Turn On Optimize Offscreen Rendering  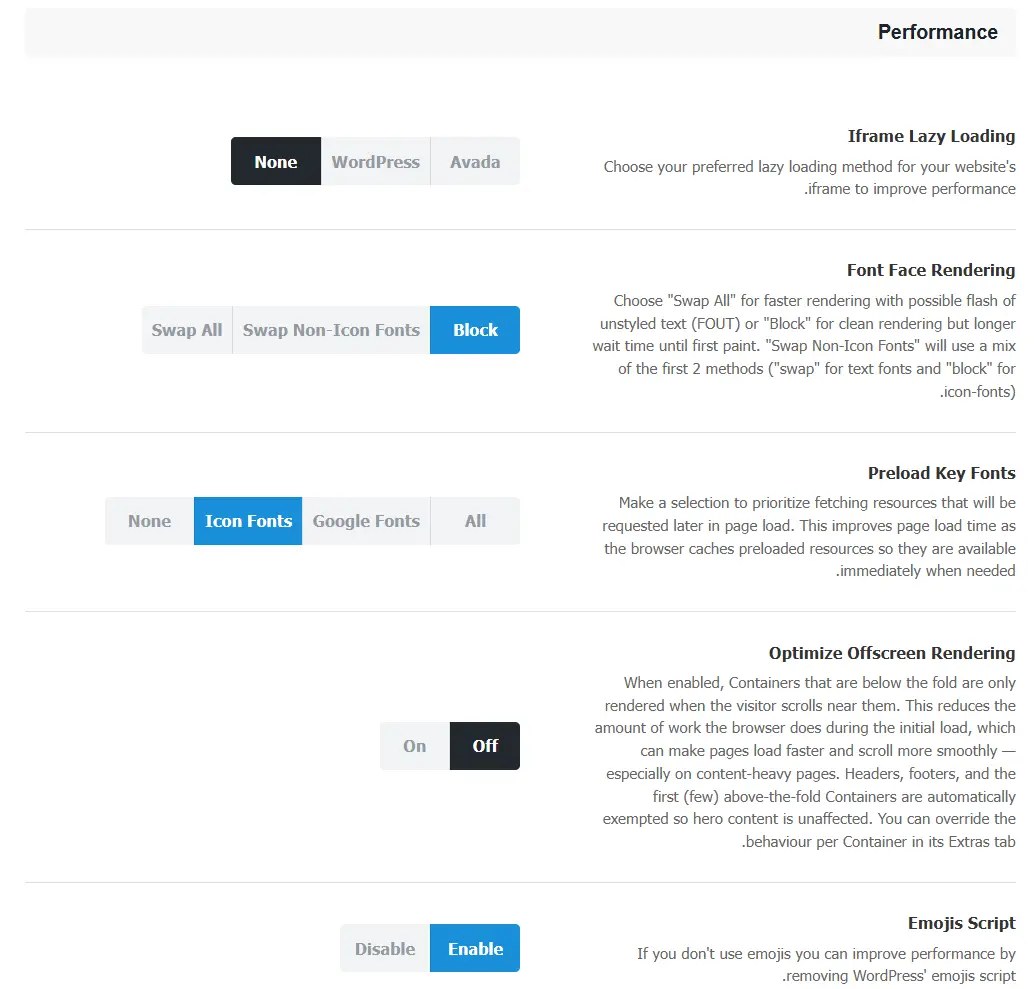pos(414,746)
